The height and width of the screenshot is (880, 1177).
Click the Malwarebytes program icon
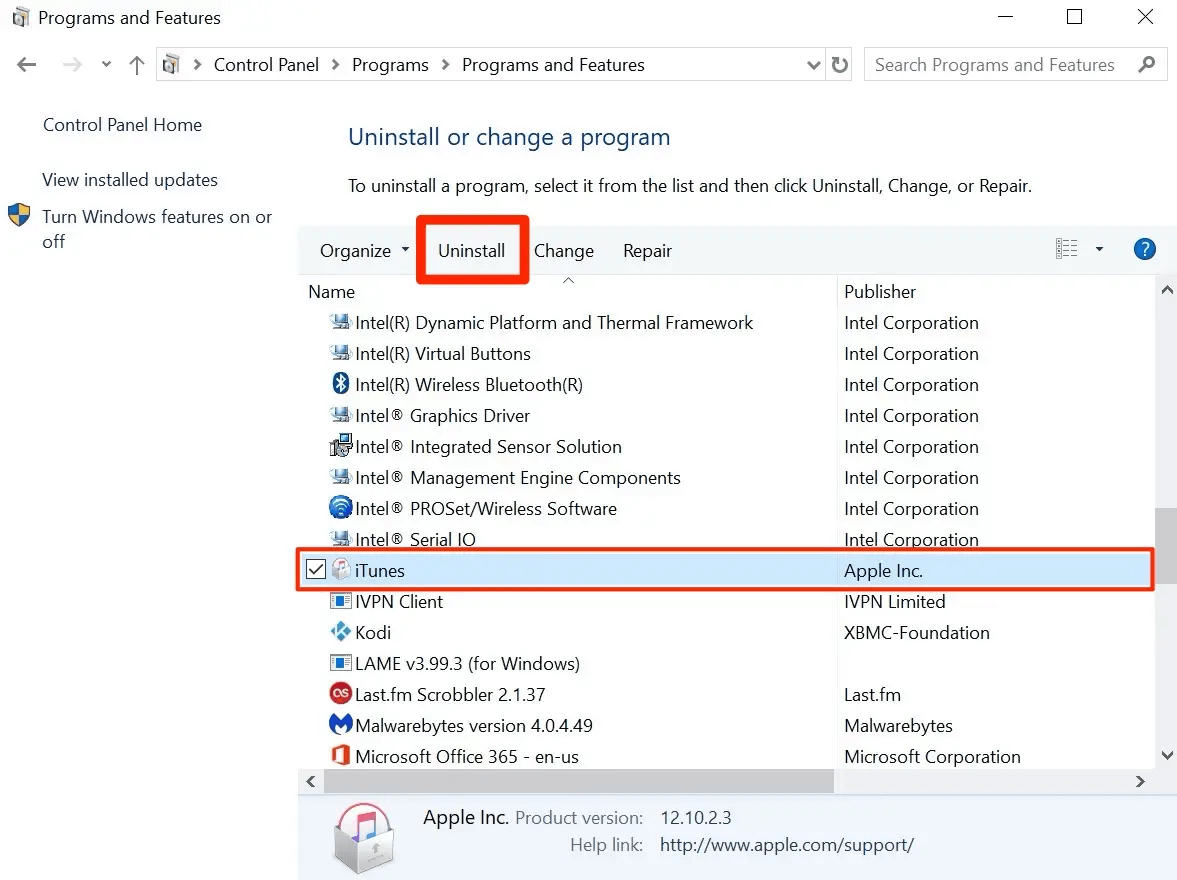pos(340,725)
